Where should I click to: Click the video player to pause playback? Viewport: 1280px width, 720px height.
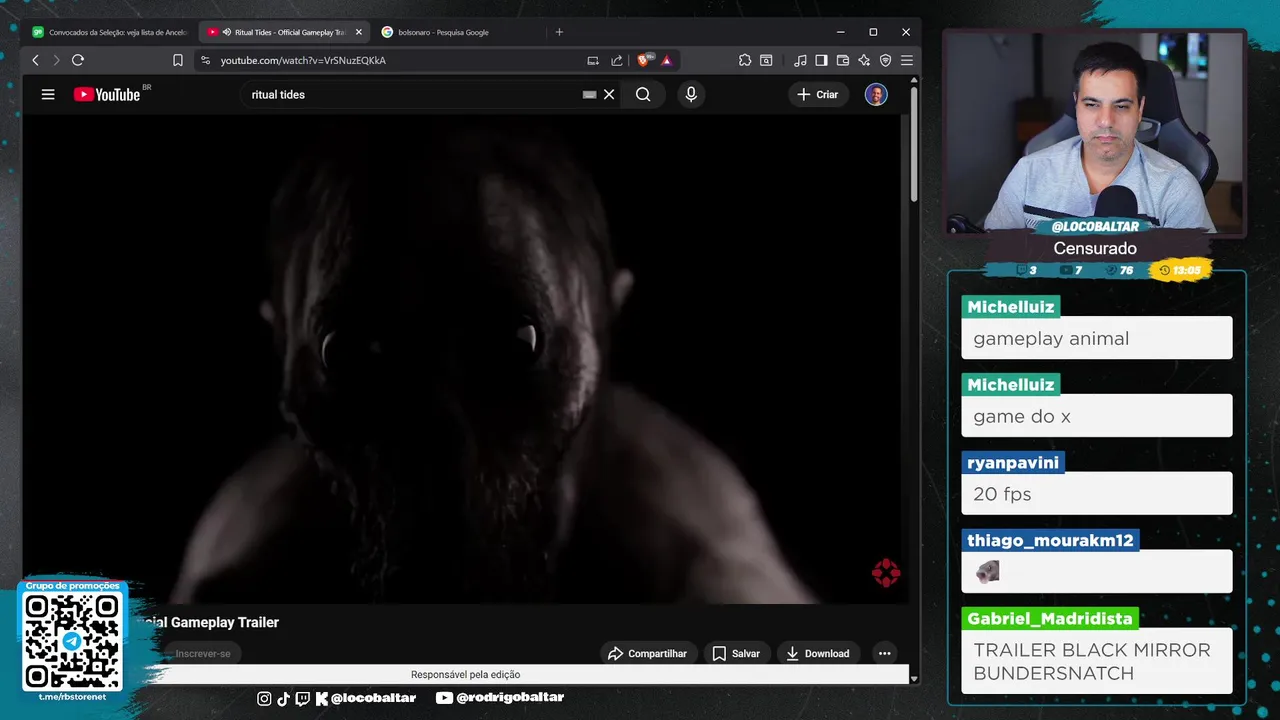click(x=465, y=358)
